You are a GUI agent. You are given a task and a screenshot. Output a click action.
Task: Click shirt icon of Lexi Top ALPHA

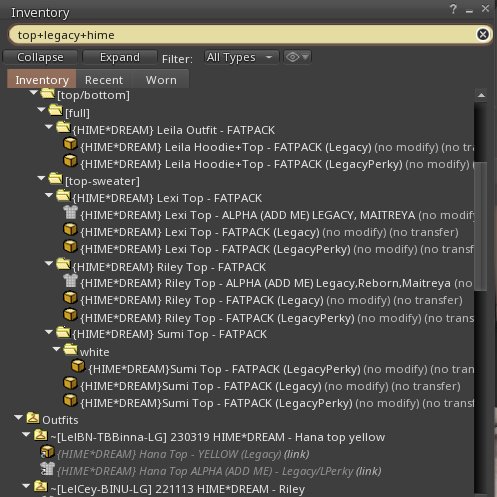(70, 212)
